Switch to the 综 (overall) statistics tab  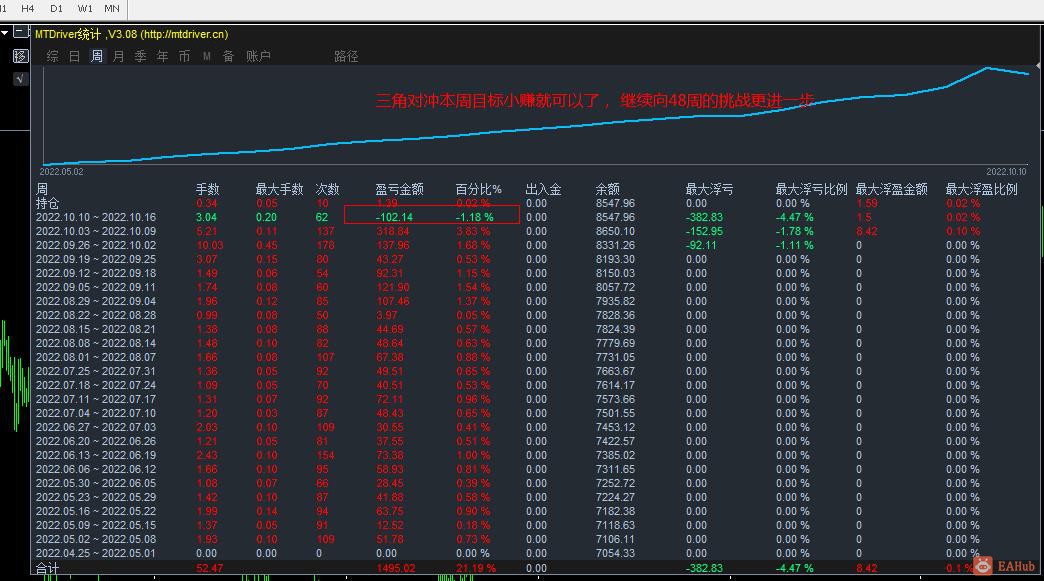(x=53, y=57)
